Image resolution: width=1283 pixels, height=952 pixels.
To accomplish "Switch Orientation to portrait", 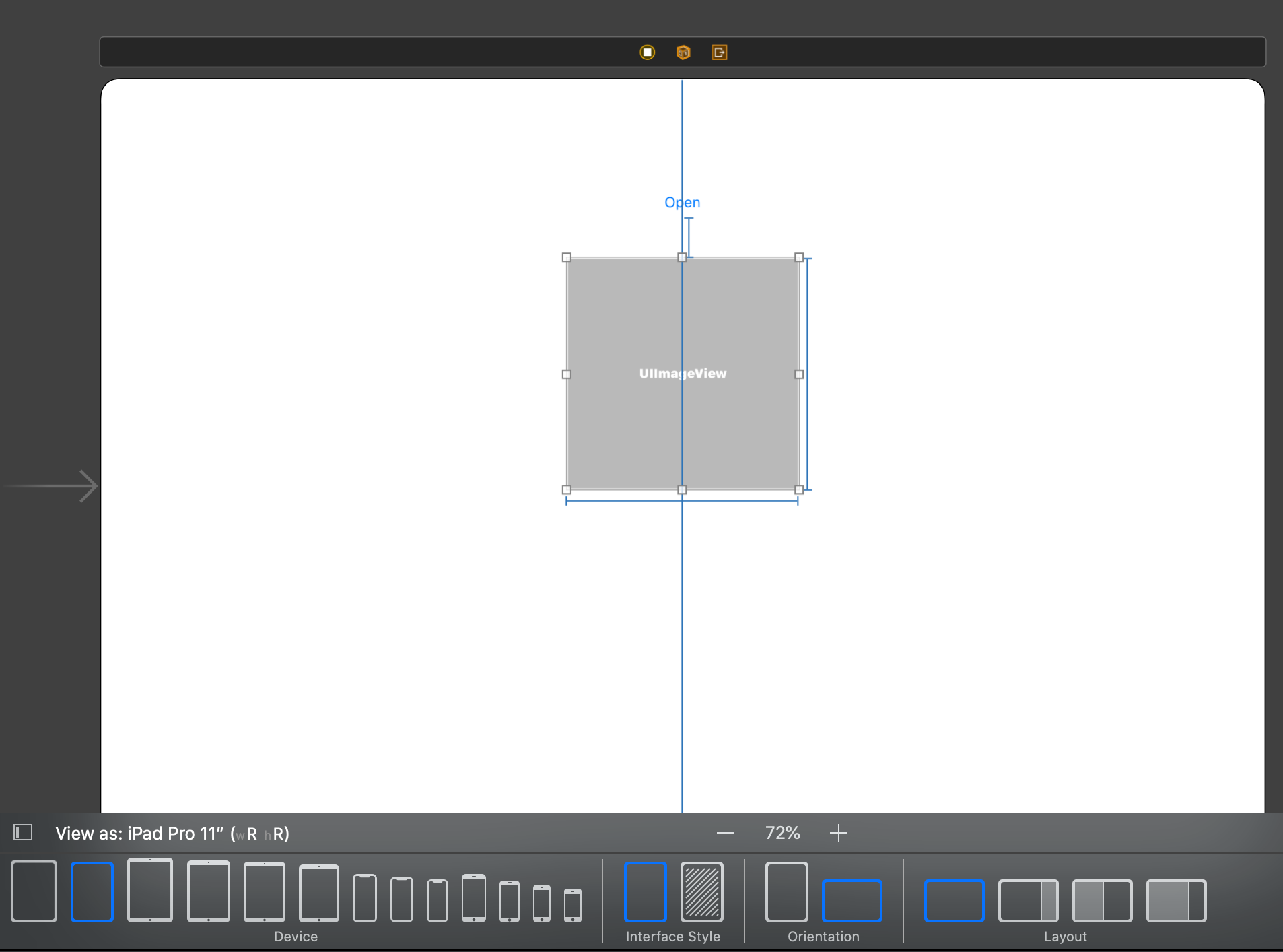I will click(787, 891).
